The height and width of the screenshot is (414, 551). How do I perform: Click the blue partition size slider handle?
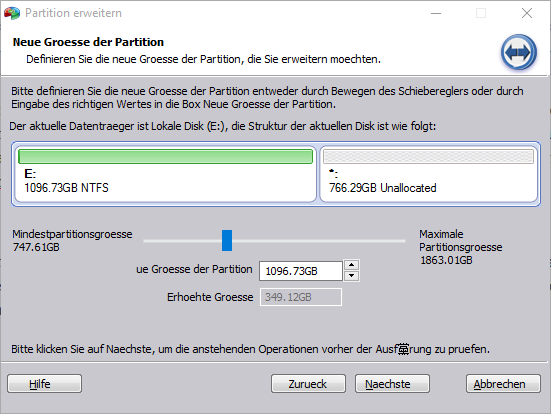(227, 240)
